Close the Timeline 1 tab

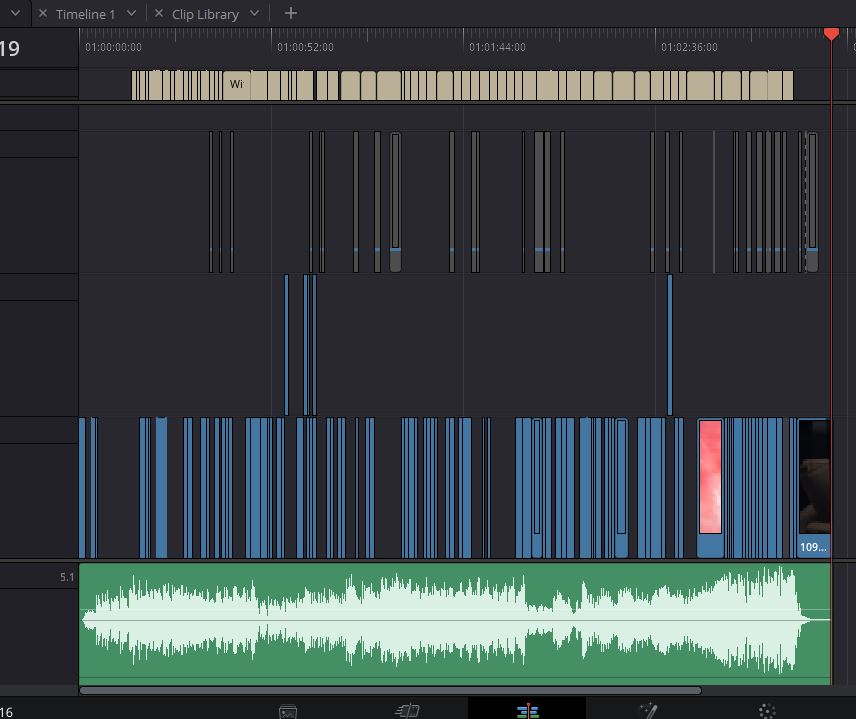(x=43, y=14)
